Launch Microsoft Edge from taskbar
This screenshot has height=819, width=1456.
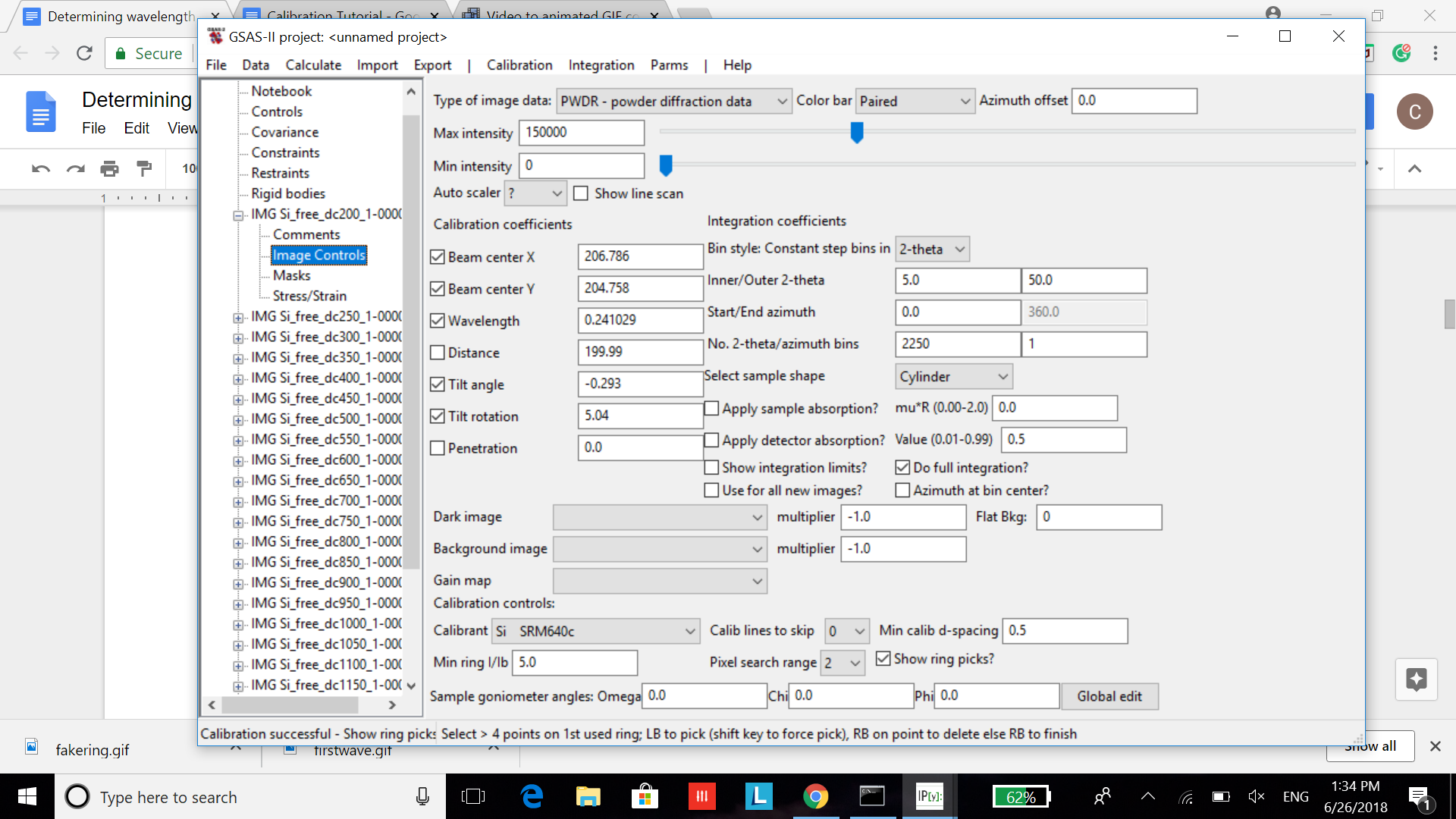tap(532, 796)
